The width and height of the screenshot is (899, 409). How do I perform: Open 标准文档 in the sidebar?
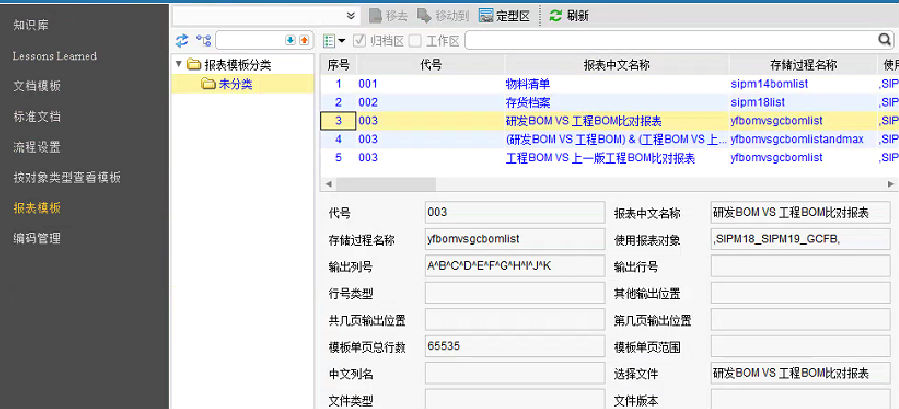click(37, 117)
